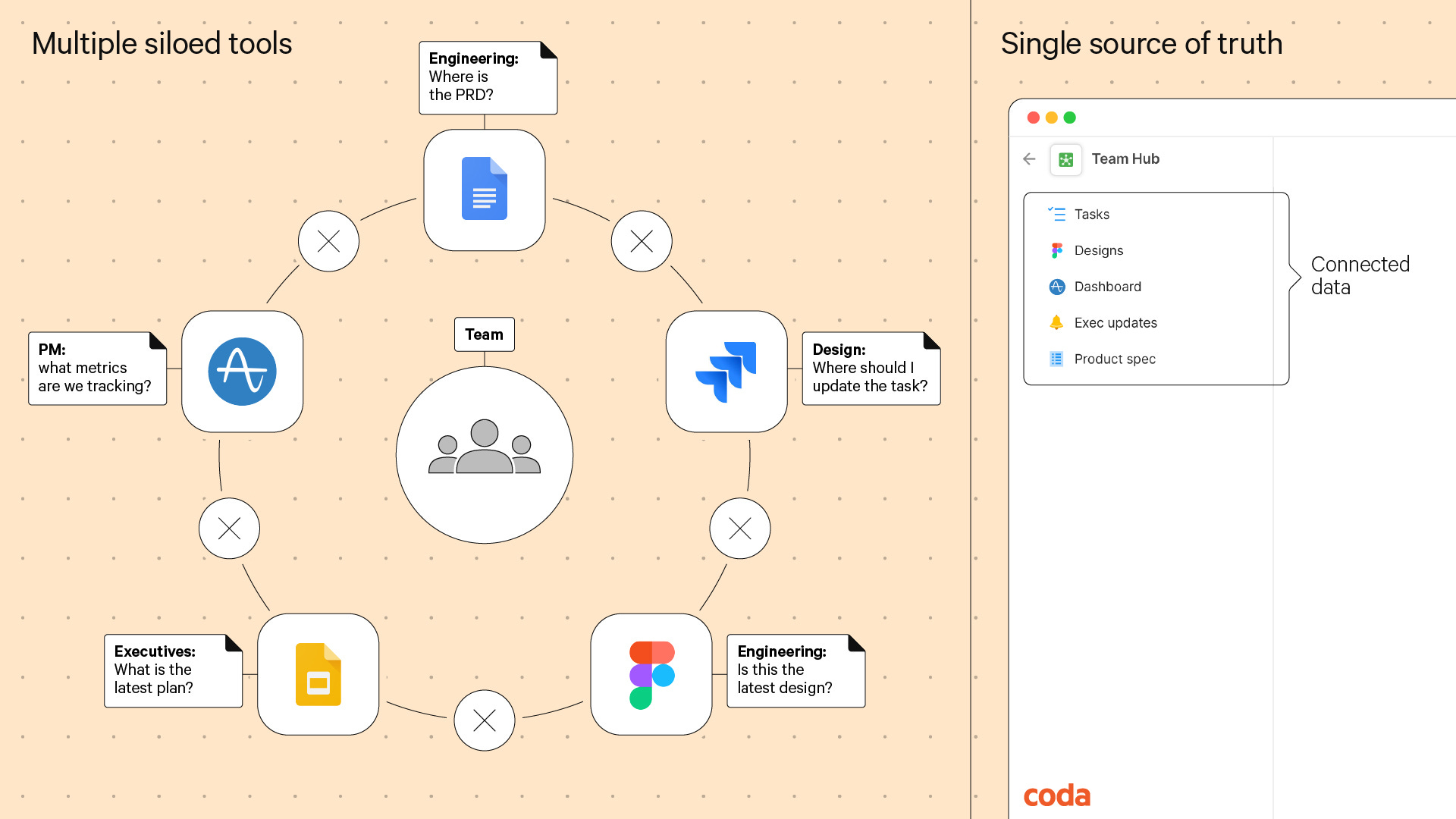Select the Tasks checklist icon in Team Hub
This screenshot has width=1456, height=819.
click(x=1056, y=214)
